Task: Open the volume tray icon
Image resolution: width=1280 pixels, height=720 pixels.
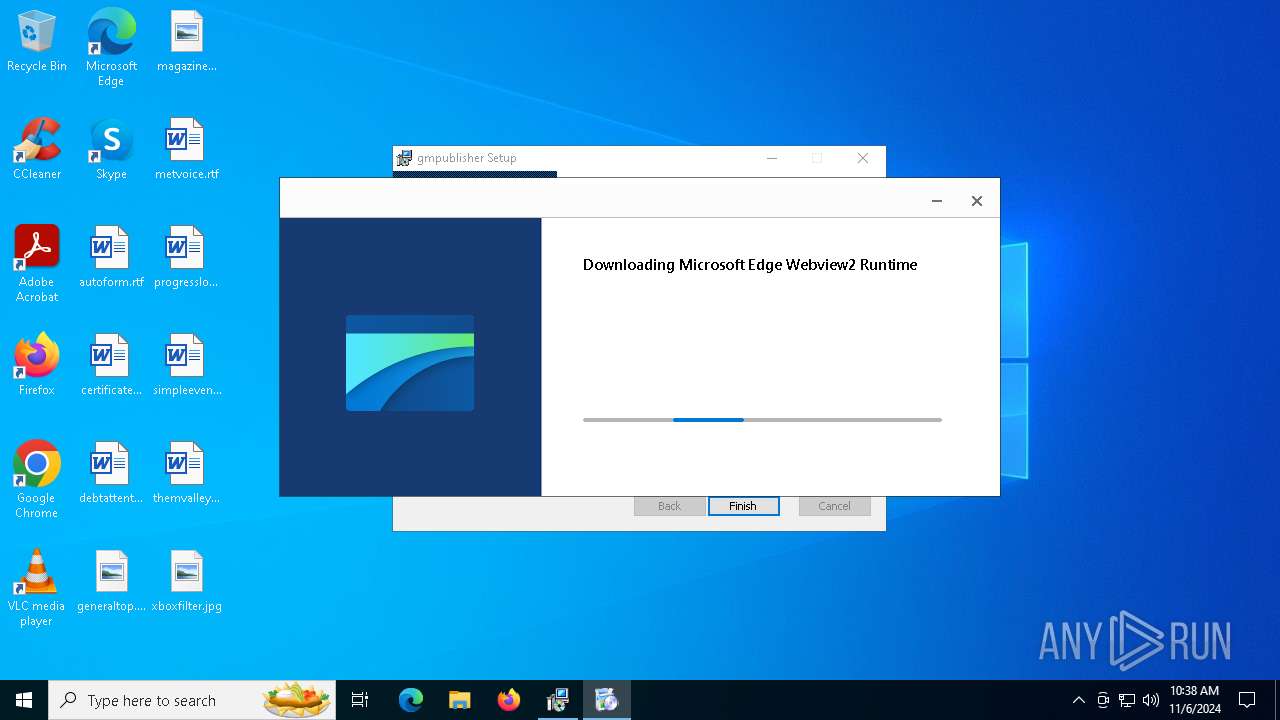Action: (x=1151, y=700)
